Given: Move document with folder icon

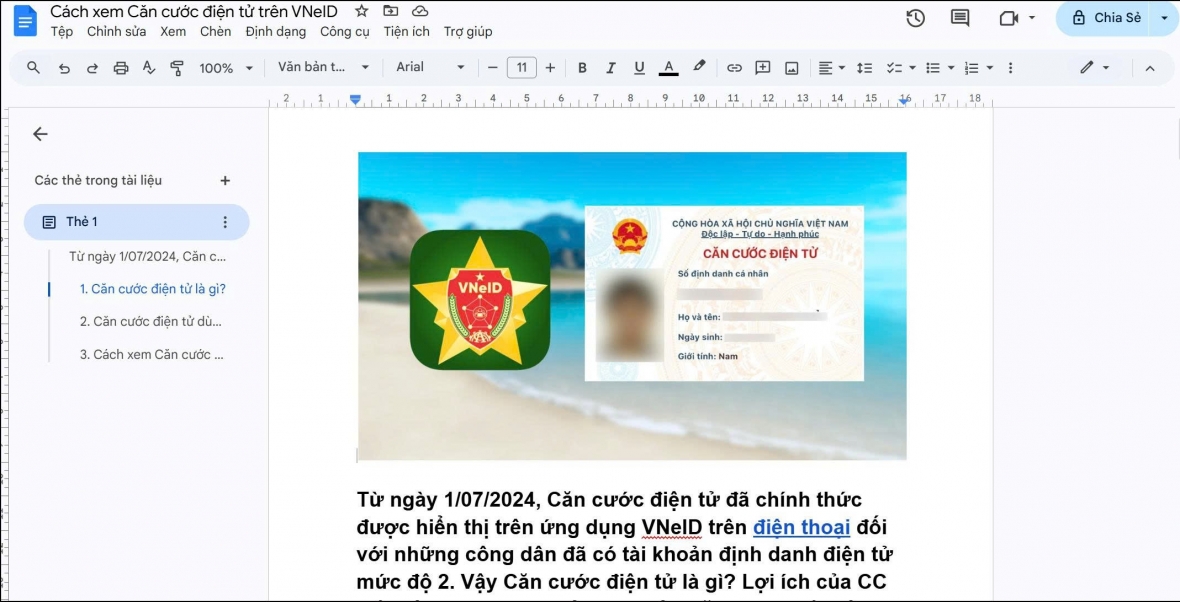Looking at the screenshot, I should 391,11.
